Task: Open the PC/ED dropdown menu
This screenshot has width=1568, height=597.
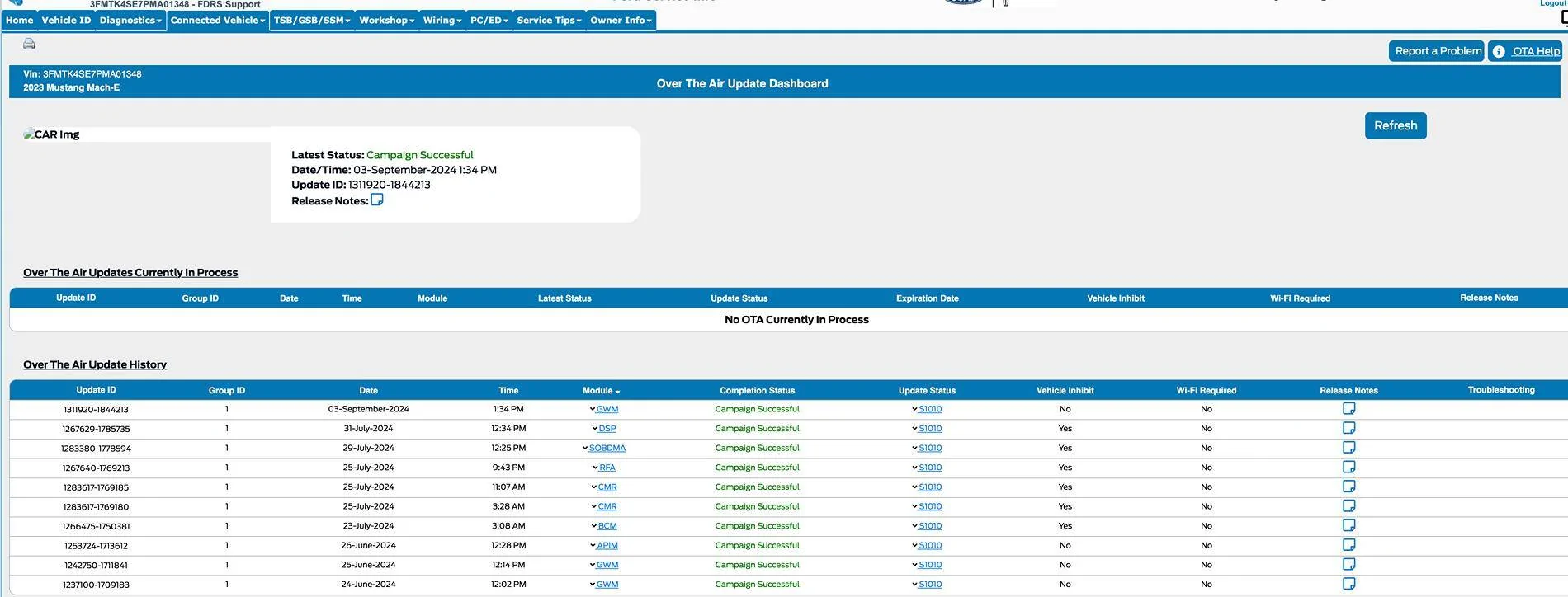Action: pyautogui.click(x=489, y=20)
